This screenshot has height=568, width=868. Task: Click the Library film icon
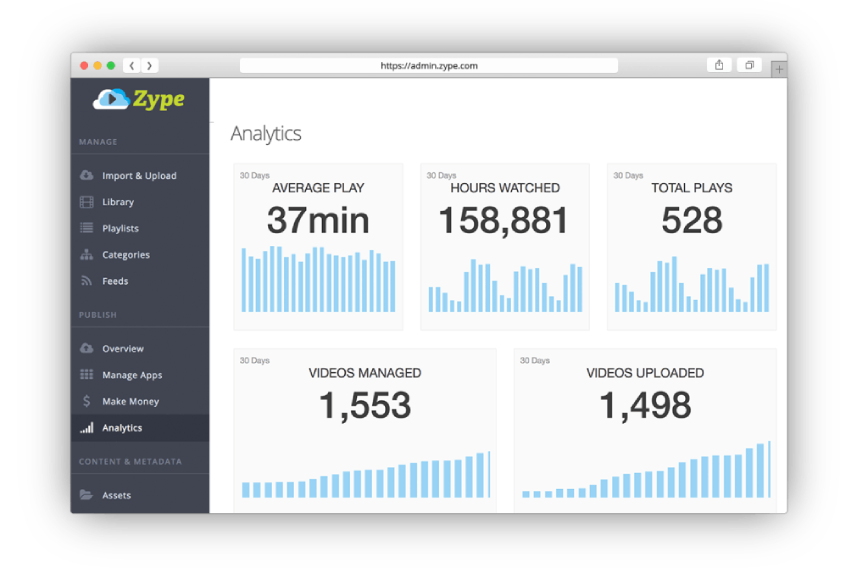[x=87, y=202]
